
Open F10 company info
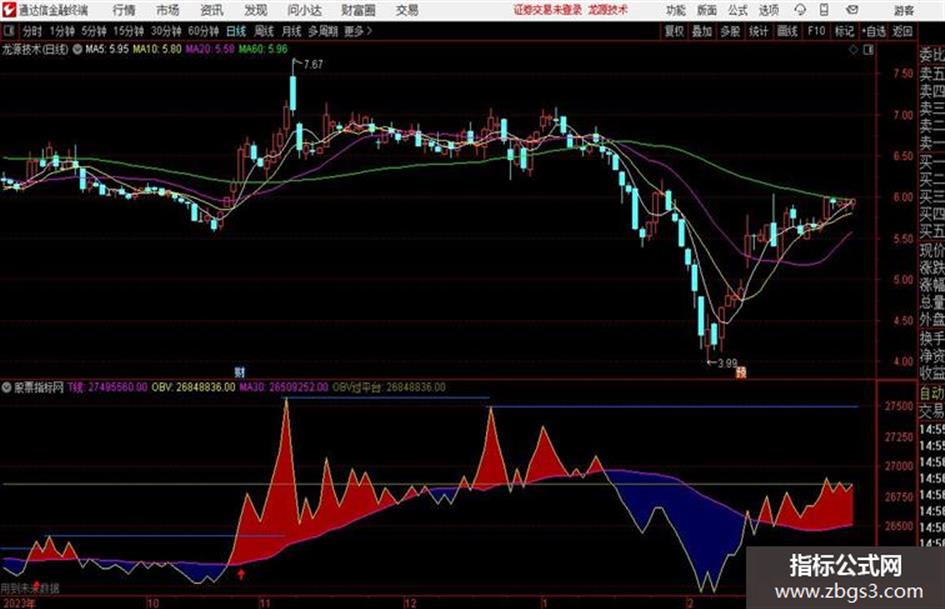(816, 31)
